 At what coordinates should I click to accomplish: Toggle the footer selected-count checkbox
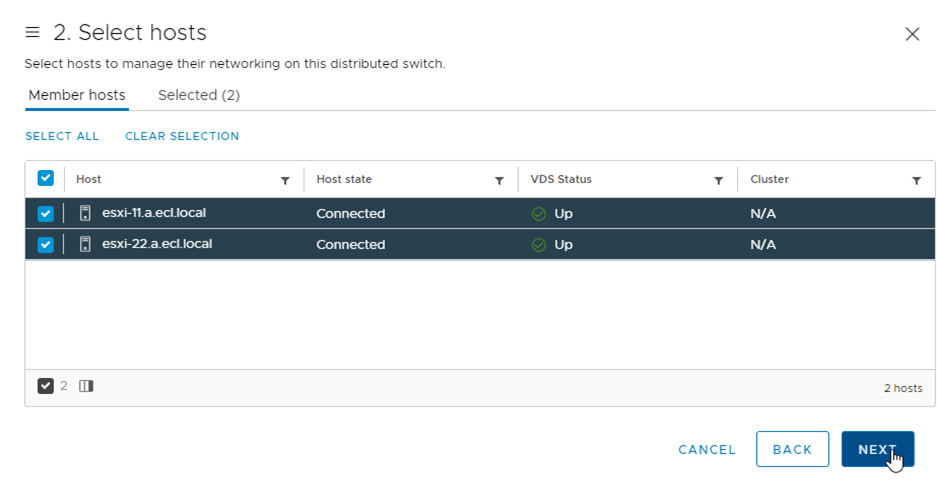click(x=46, y=386)
